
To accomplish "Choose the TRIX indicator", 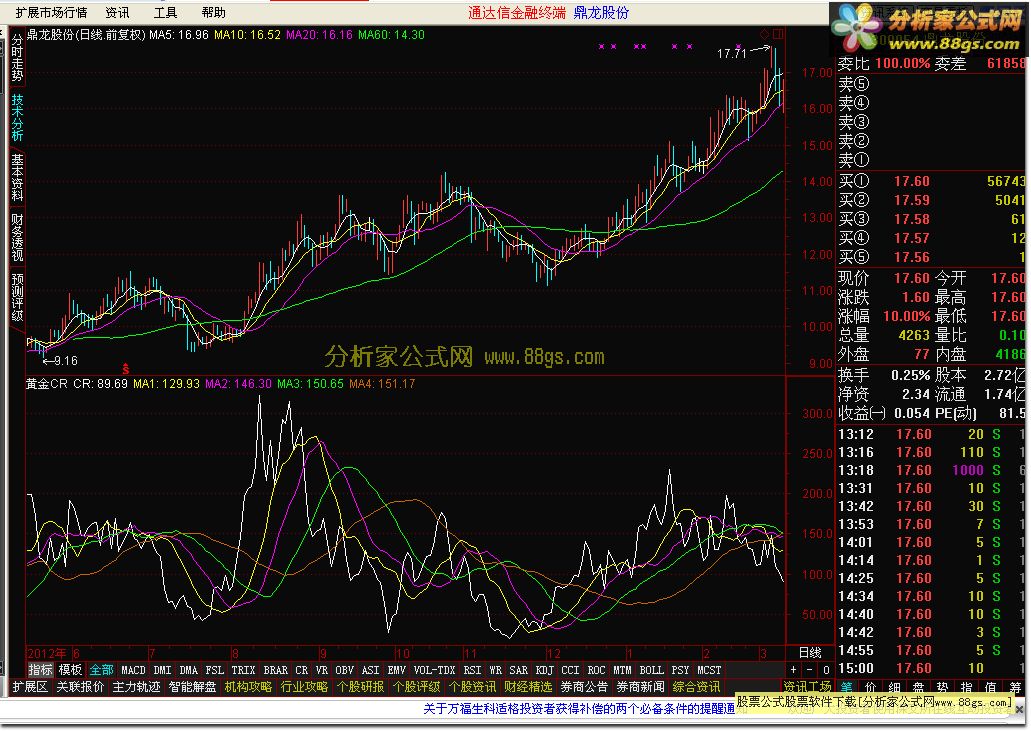I will (243, 670).
